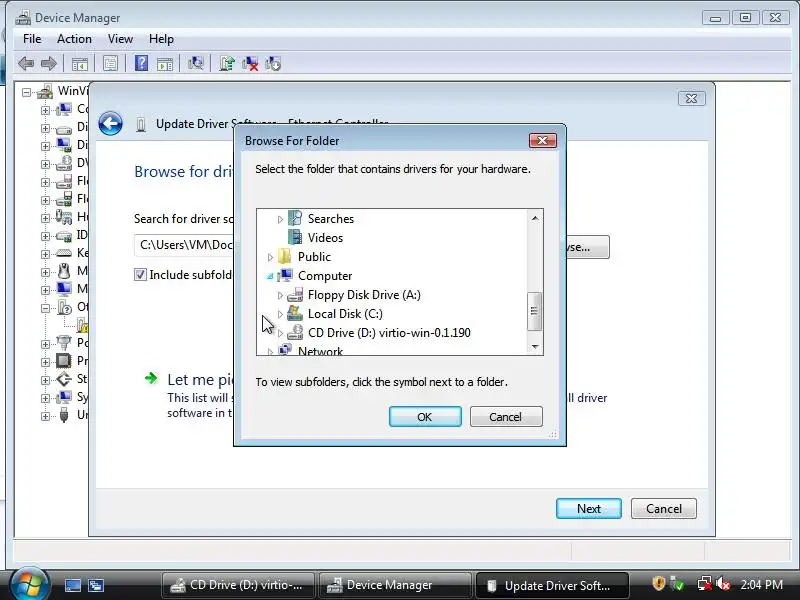Image resolution: width=800 pixels, height=600 pixels.
Task: Close the Update Driver Software window
Action: coord(691,98)
